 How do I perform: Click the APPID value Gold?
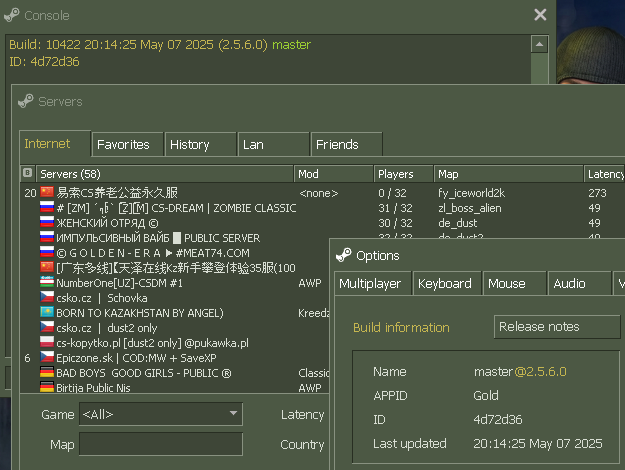pyautogui.click(x=485, y=395)
